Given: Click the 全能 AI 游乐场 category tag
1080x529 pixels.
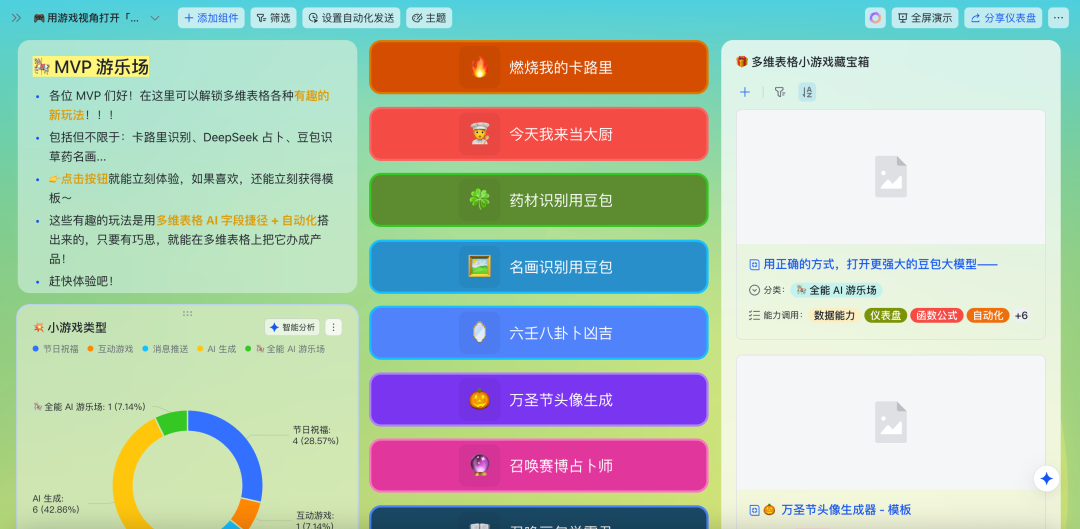Looking at the screenshot, I should 836,290.
